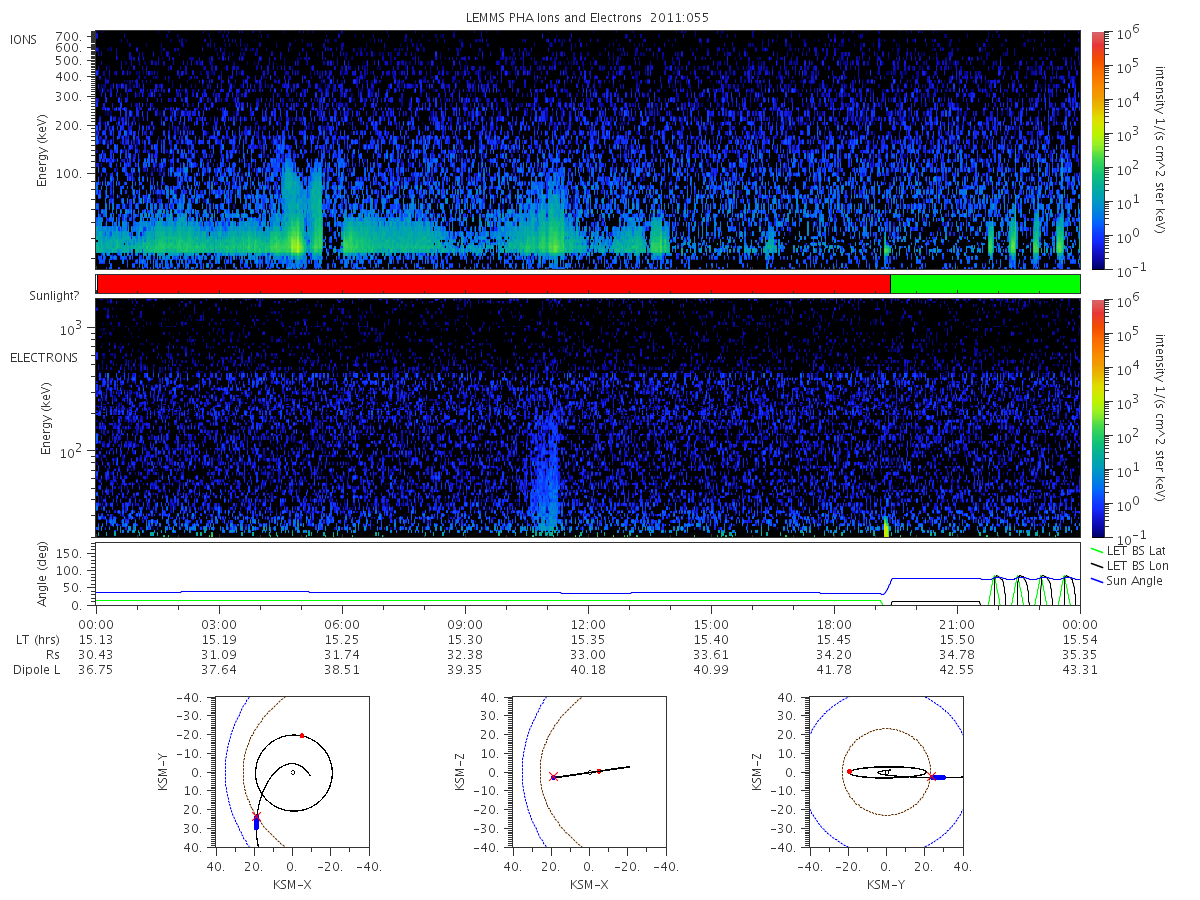
Task: Click the Dipole L row label
Action: [36, 669]
